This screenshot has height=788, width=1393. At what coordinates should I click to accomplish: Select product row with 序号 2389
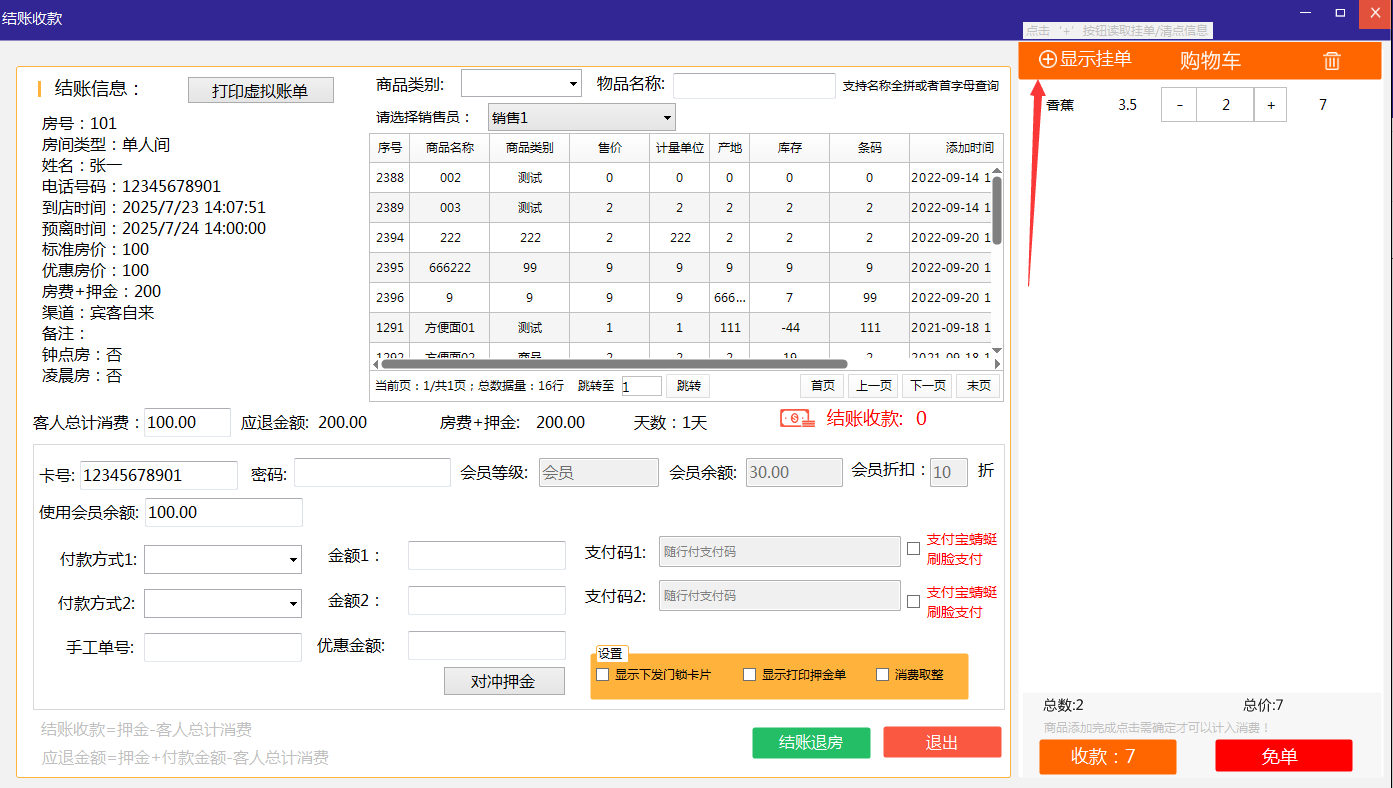coord(680,208)
